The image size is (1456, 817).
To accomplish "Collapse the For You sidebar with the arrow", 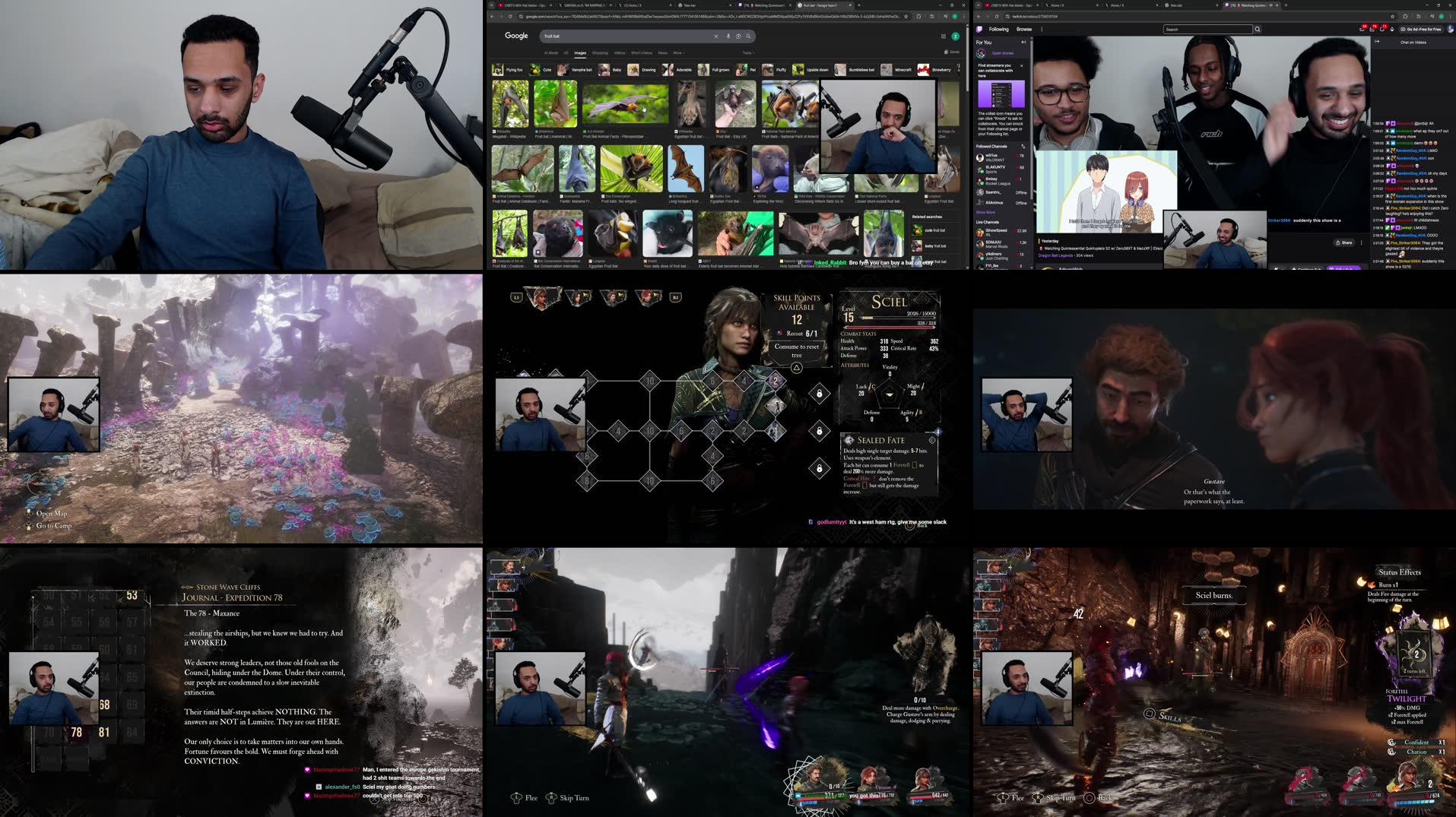I will pos(1023,41).
